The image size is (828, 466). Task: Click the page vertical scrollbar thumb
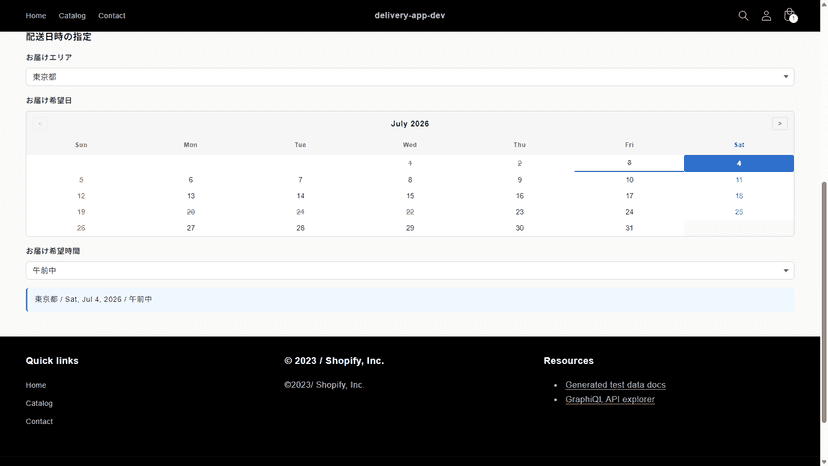point(824,302)
